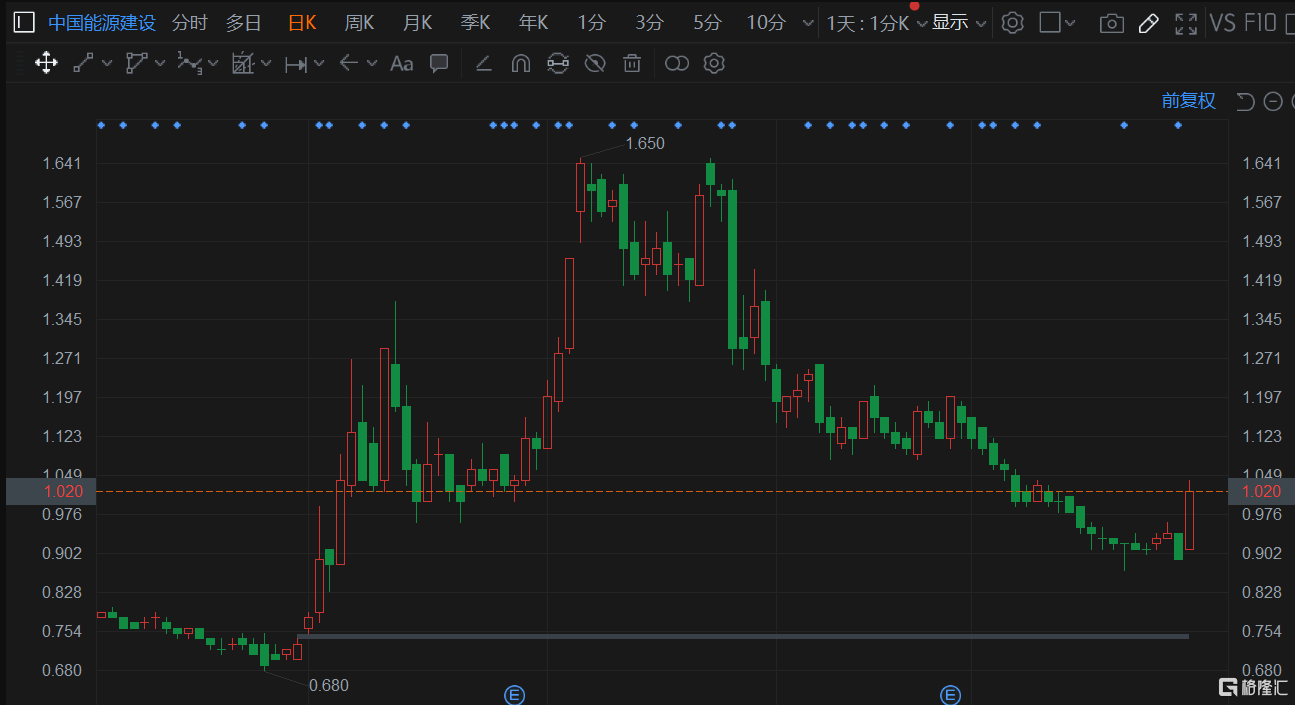
Task: Undo the last chart action
Action: click(1245, 101)
